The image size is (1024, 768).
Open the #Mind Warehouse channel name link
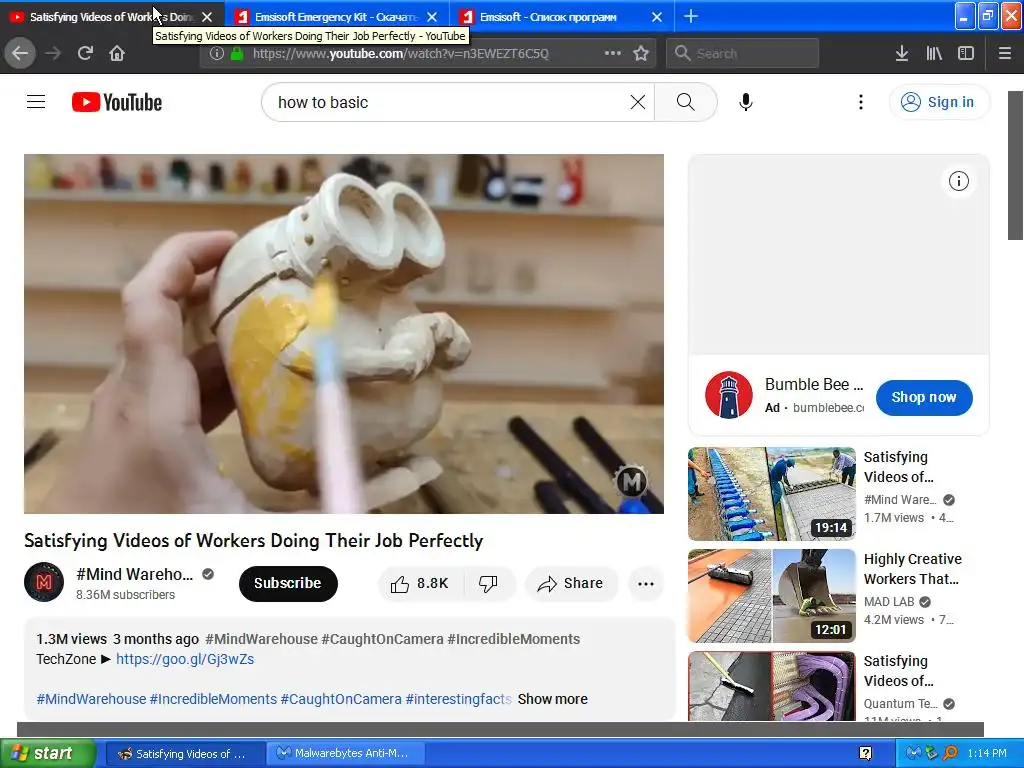(135, 574)
